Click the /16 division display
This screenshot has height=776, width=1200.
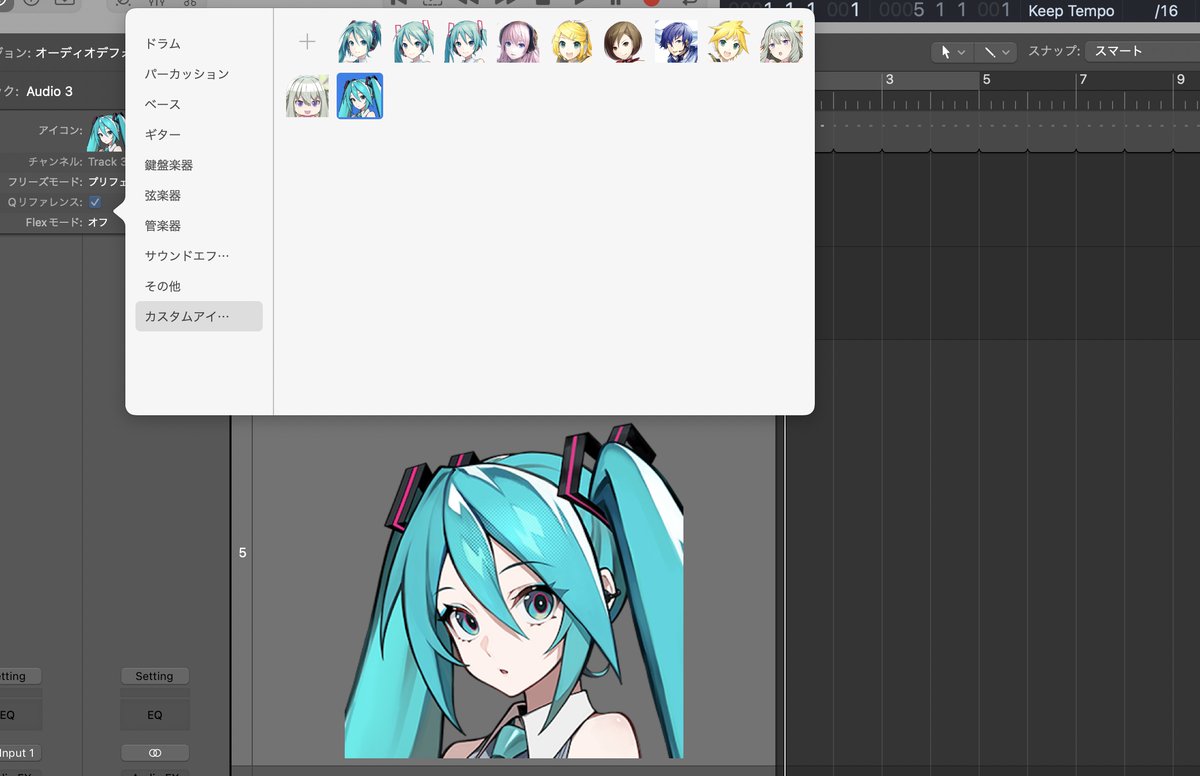1166,11
